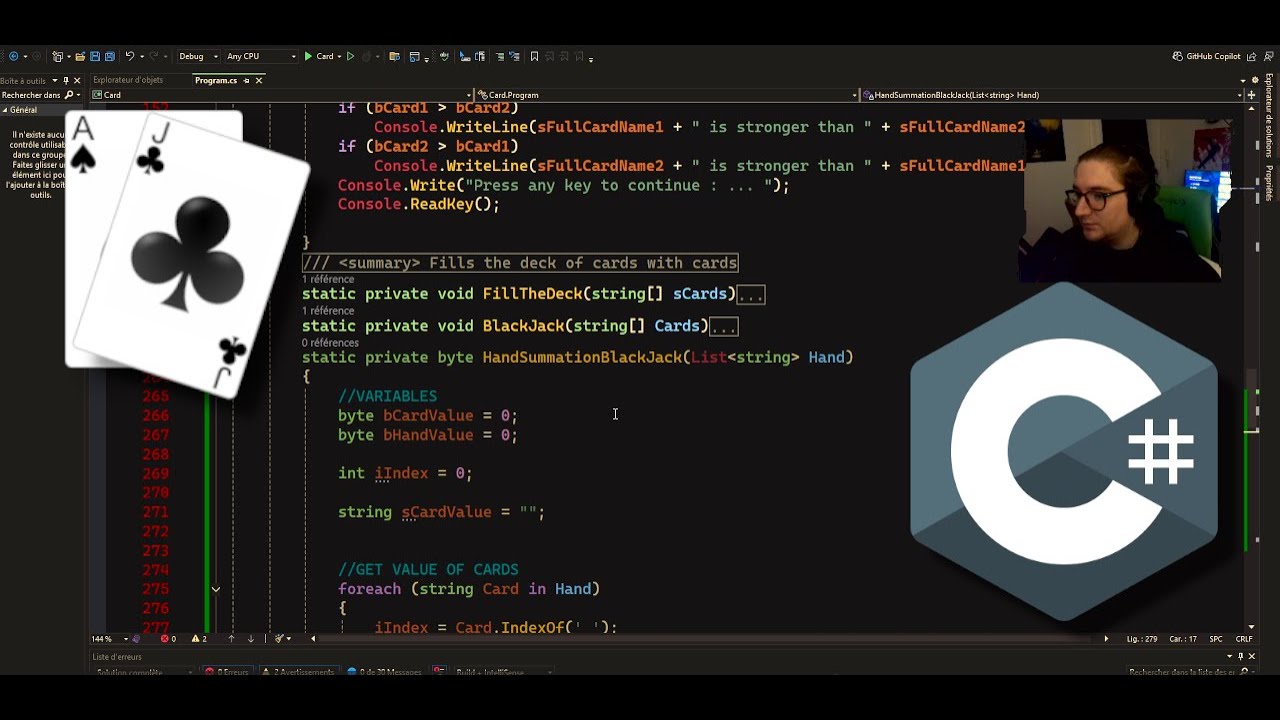The height and width of the screenshot is (720, 1280).
Task: Click the SPC indentation indicator
Action: click(1216, 639)
